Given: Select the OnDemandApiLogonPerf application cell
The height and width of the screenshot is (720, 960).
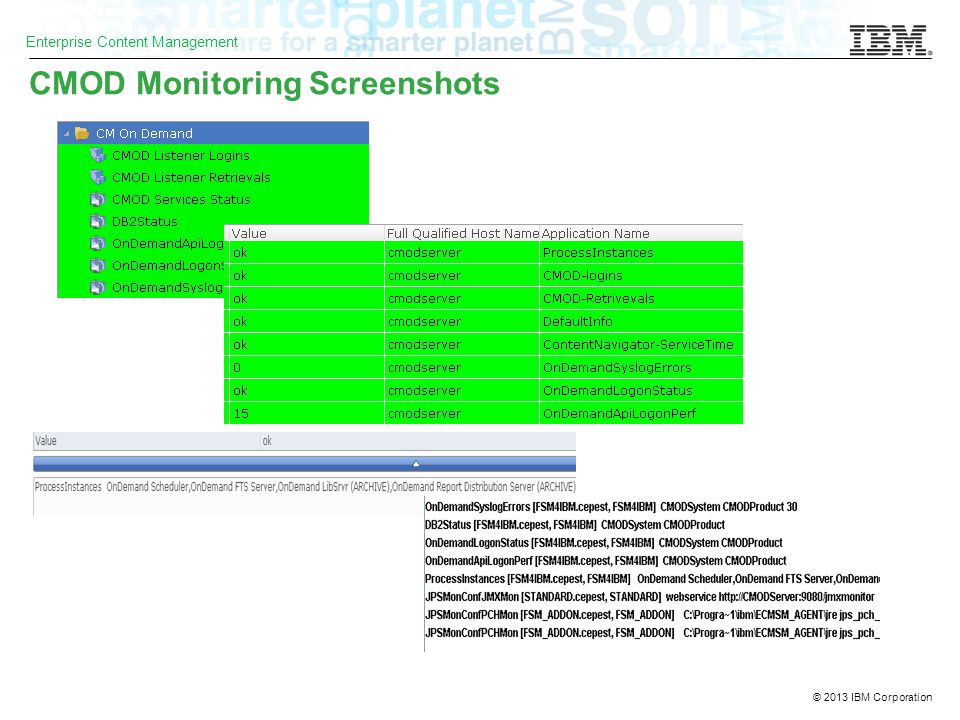Looking at the screenshot, I should (x=641, y=413).
